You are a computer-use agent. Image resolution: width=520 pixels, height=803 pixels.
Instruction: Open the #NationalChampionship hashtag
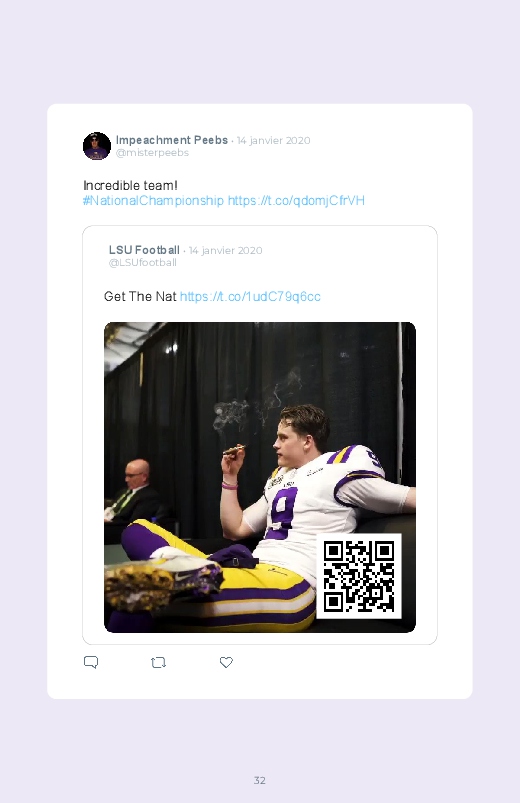tap(153, 200)
